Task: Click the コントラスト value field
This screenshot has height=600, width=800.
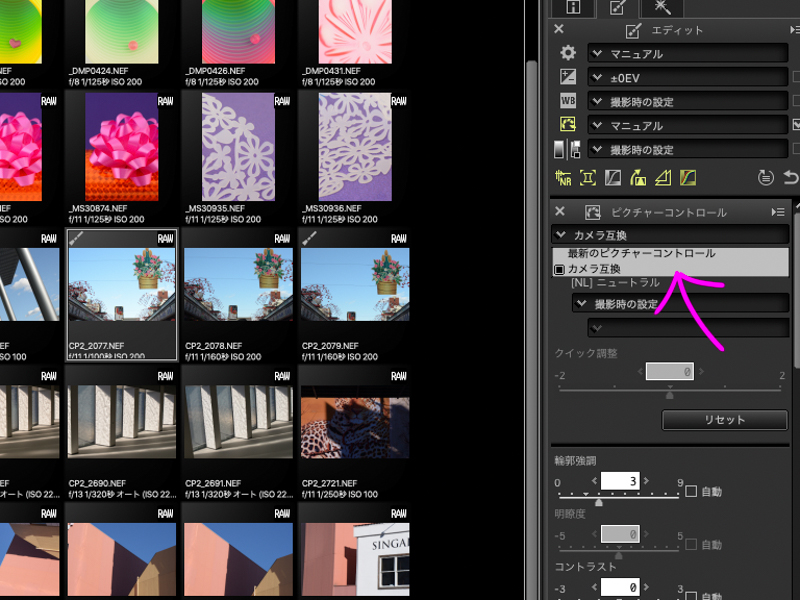Action: click(619, 587)
